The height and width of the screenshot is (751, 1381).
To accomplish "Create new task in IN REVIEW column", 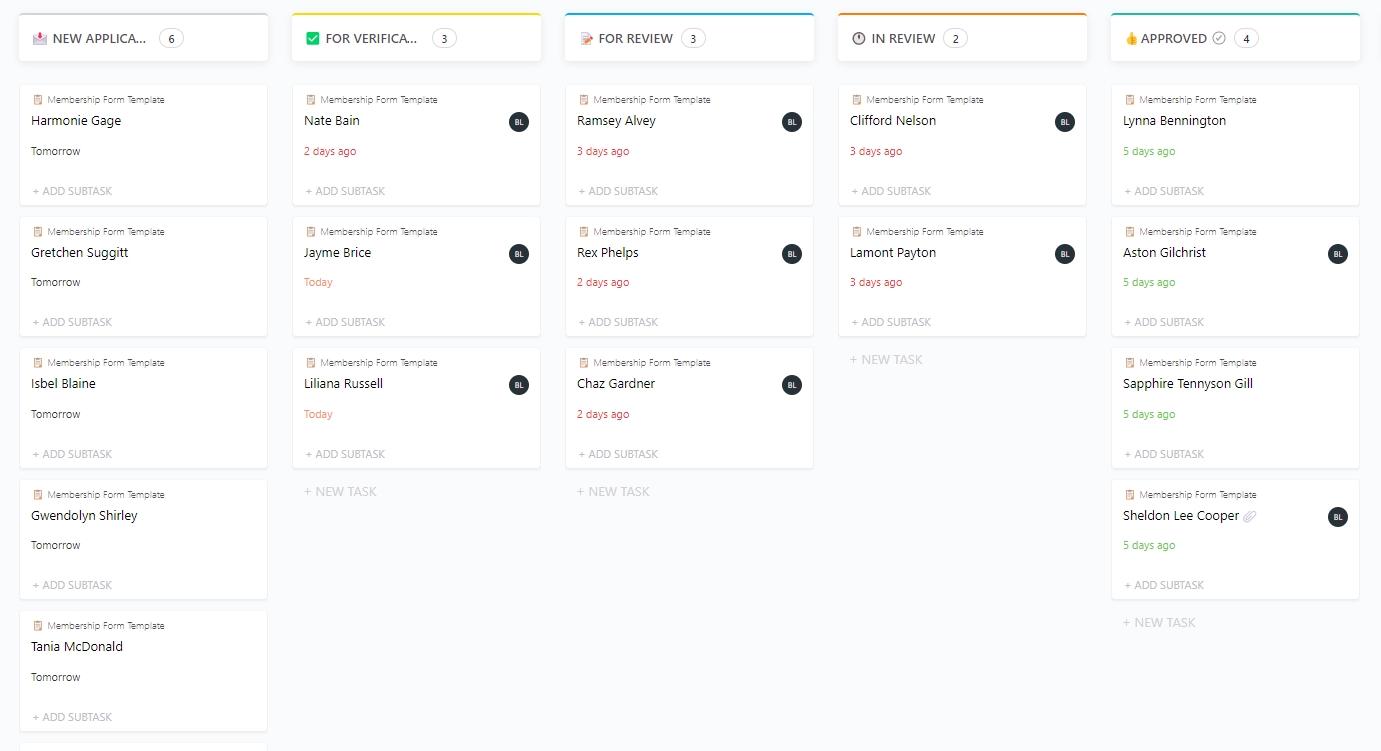I will tap(886, 359).
